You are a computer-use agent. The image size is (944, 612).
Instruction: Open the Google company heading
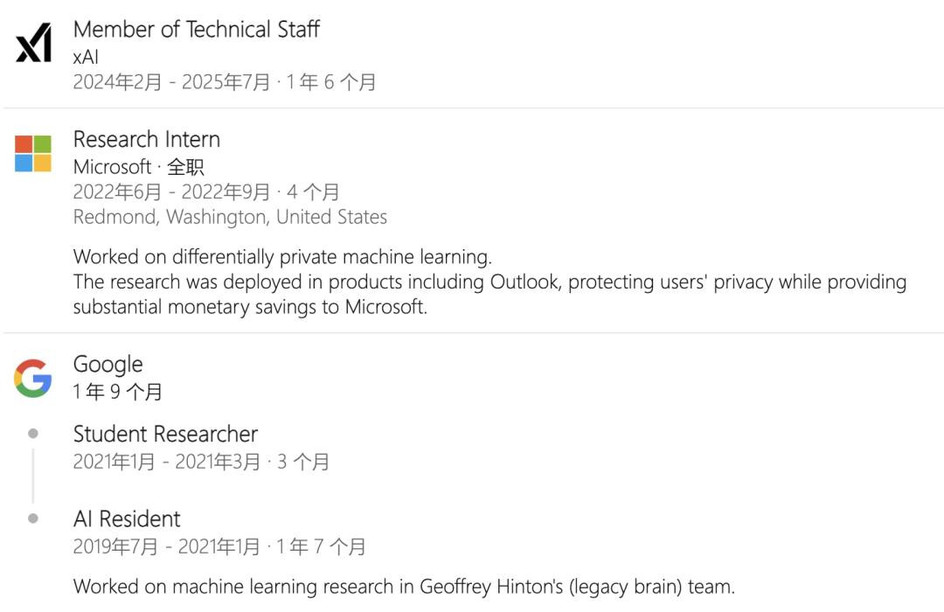108,365
